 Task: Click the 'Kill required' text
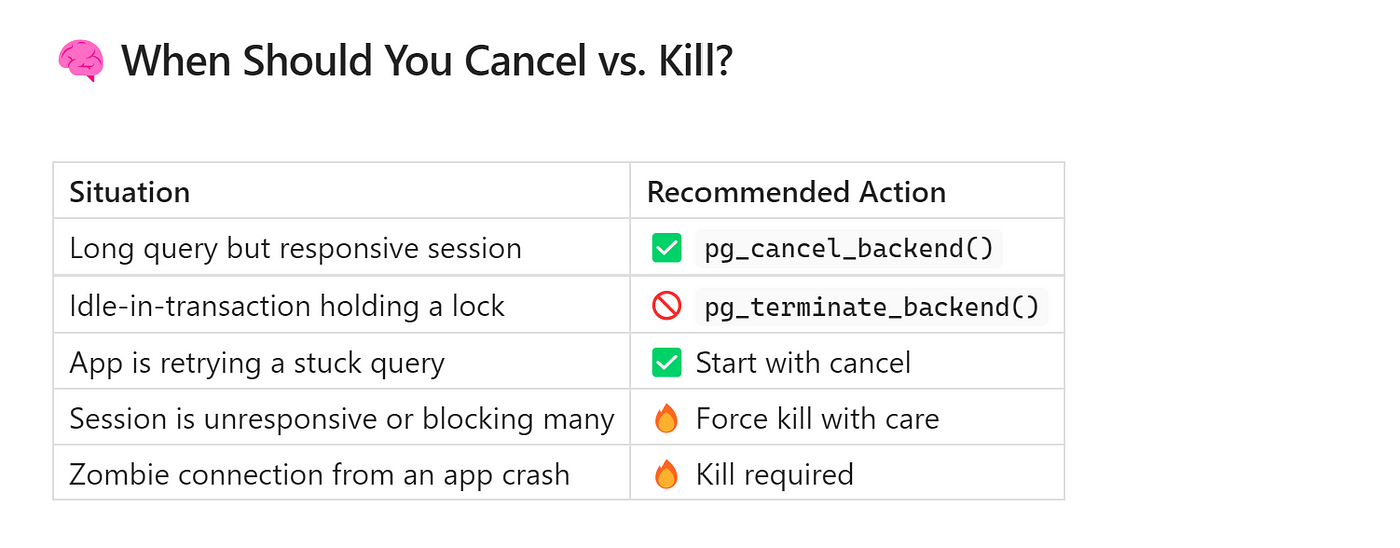(x=774, y=474)
